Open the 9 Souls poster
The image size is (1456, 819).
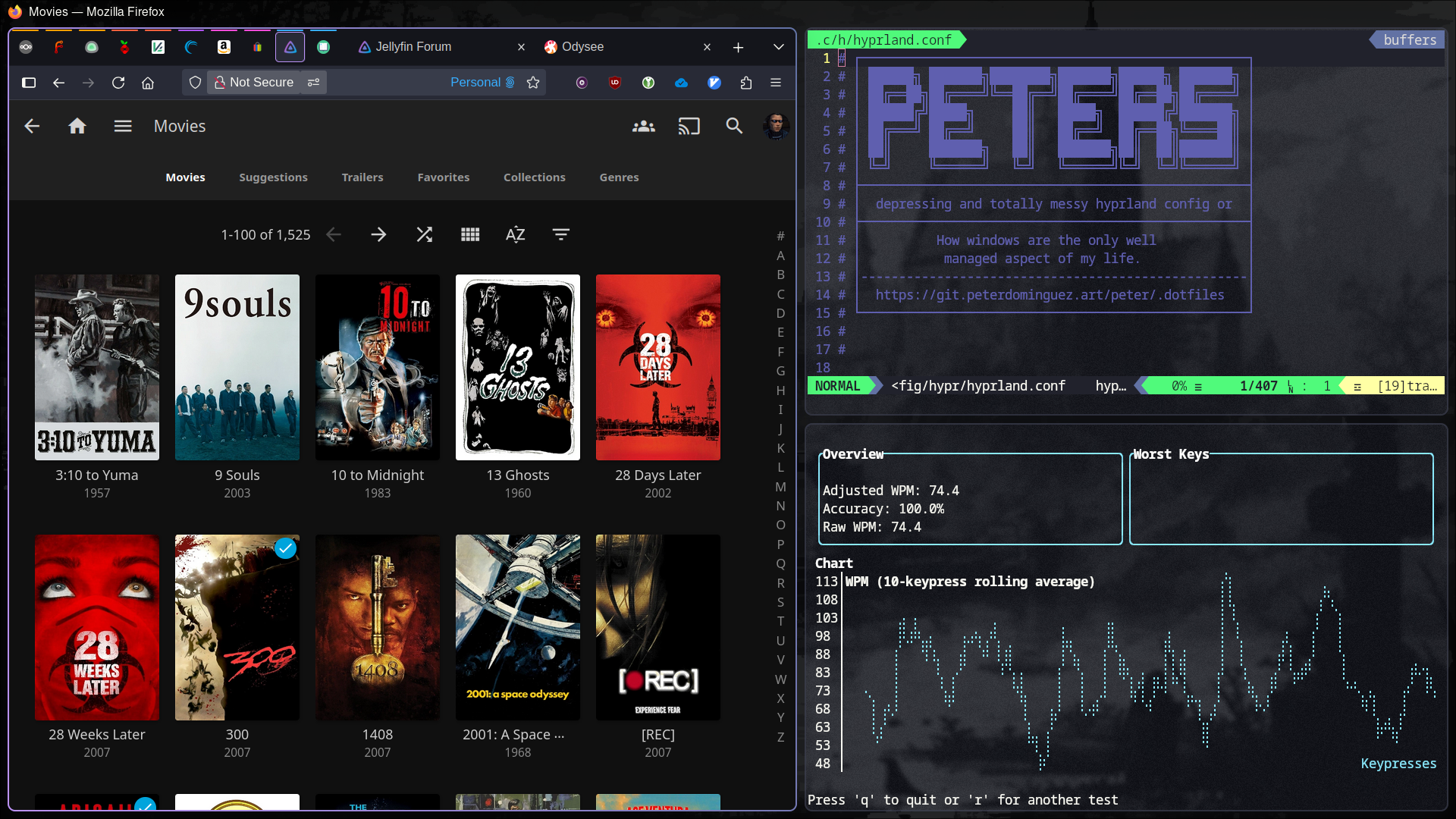click(237, 367)
